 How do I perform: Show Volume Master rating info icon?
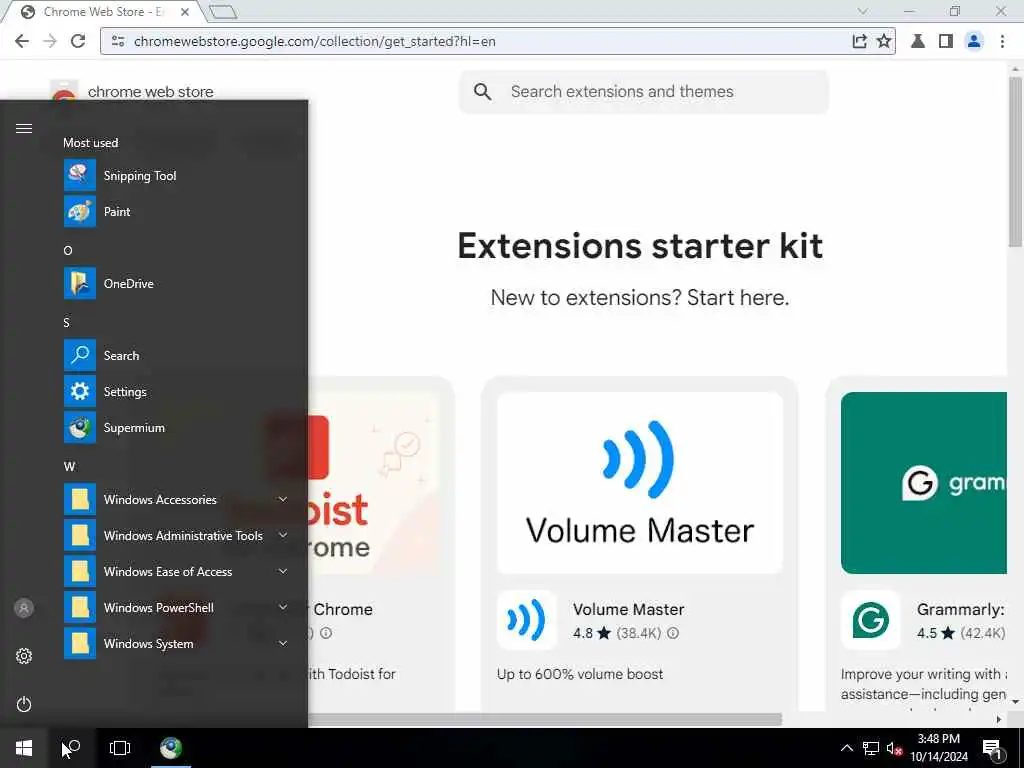673,633
